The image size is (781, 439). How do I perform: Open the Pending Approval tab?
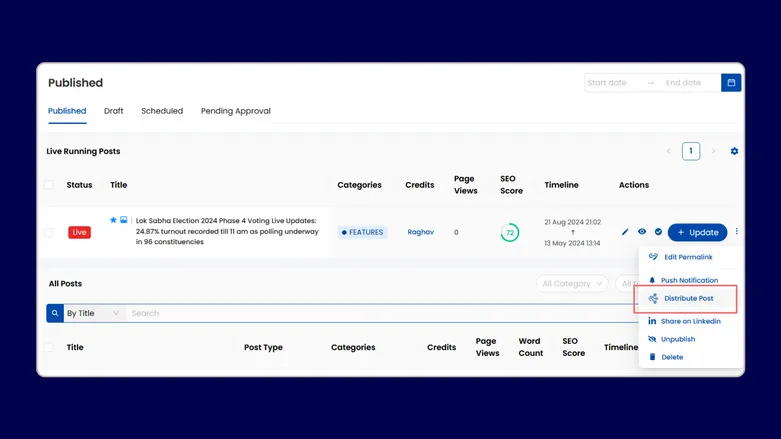[235, 111]
